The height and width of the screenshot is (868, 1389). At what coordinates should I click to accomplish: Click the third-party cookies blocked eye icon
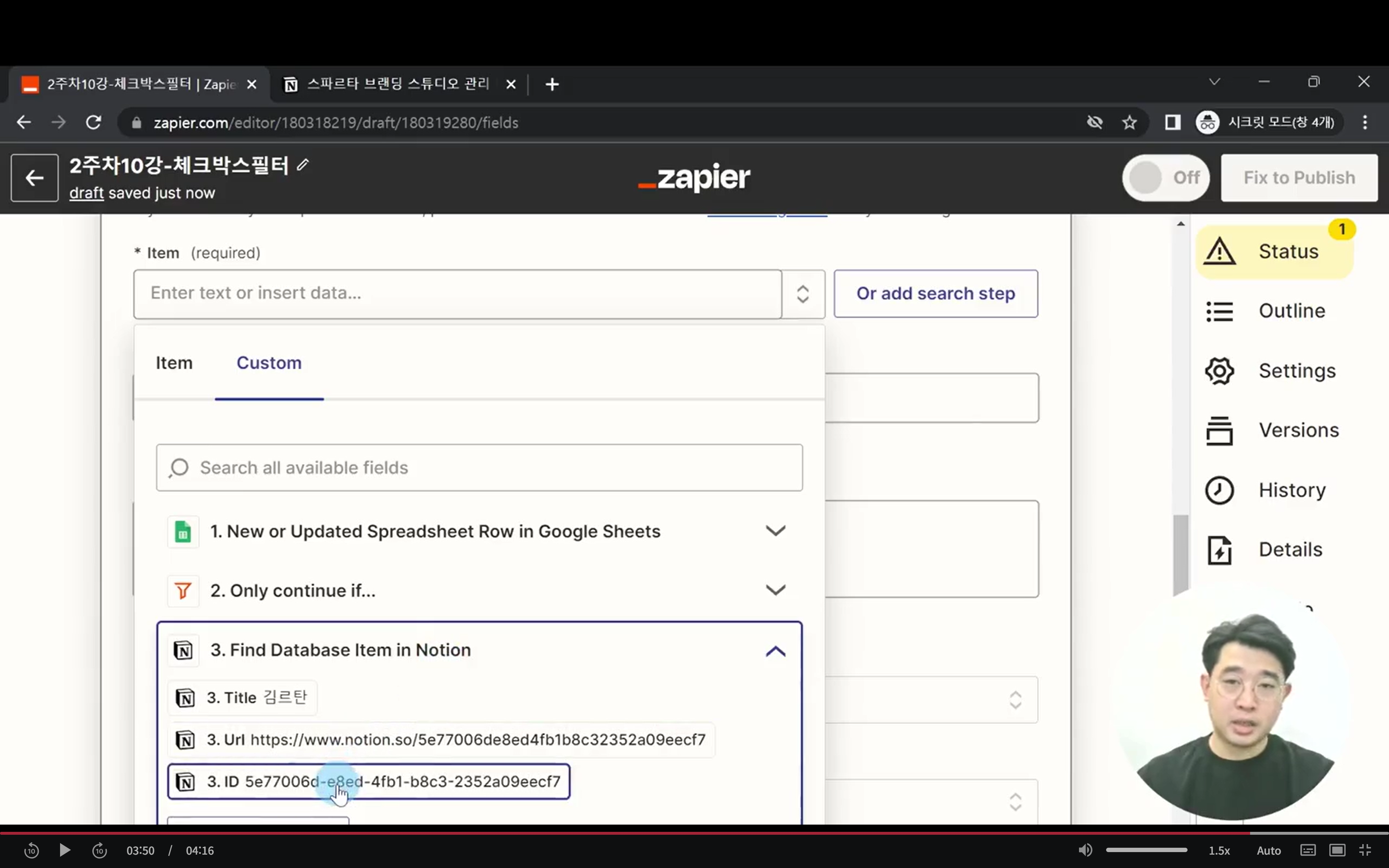(x=1095, y=122)
